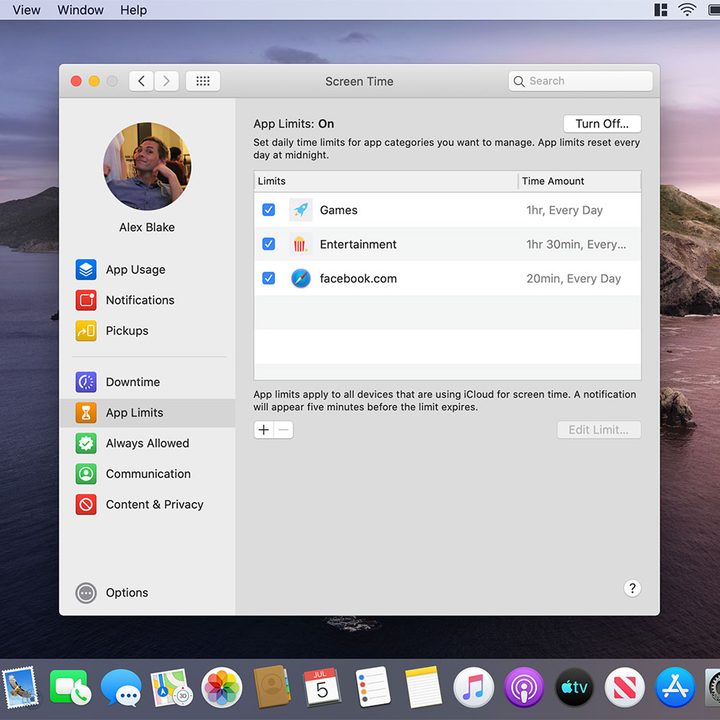Launch Reminders from the Dock
Image resolution: width=720 pixels, height=720 pixels.
[373, 687]
